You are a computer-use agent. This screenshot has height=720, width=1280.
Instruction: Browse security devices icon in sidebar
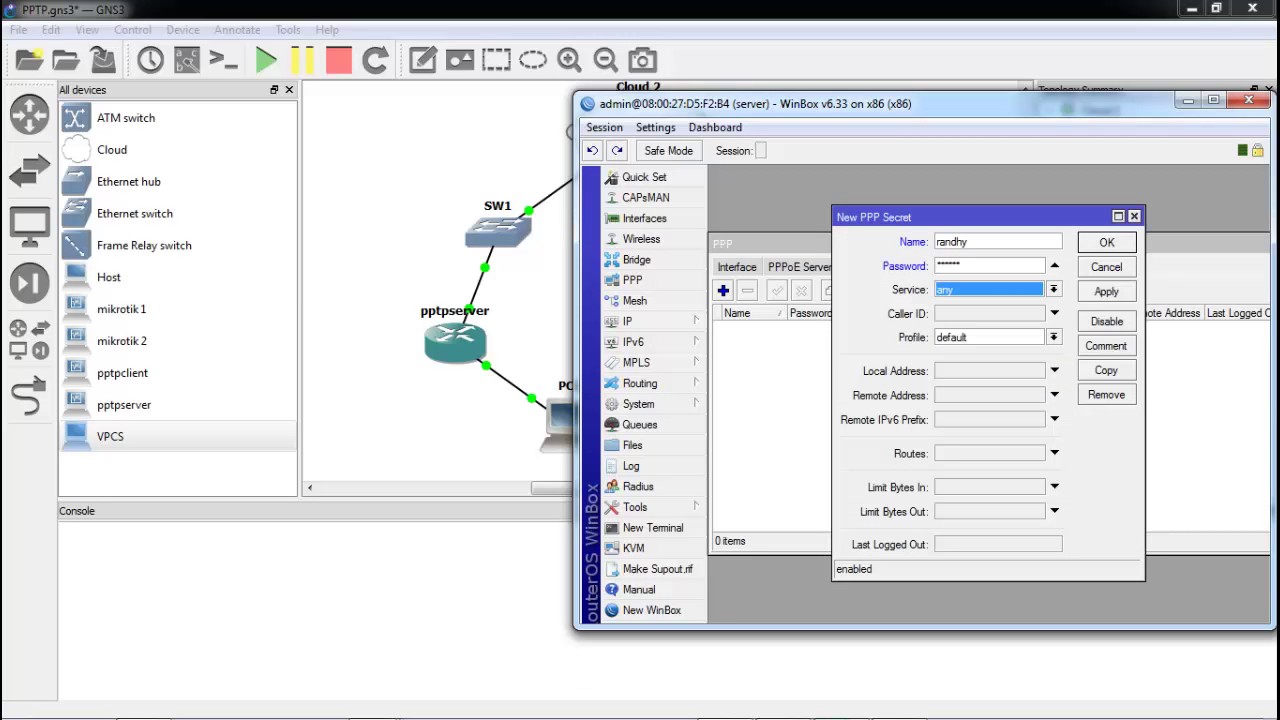[x=29, y=283]
